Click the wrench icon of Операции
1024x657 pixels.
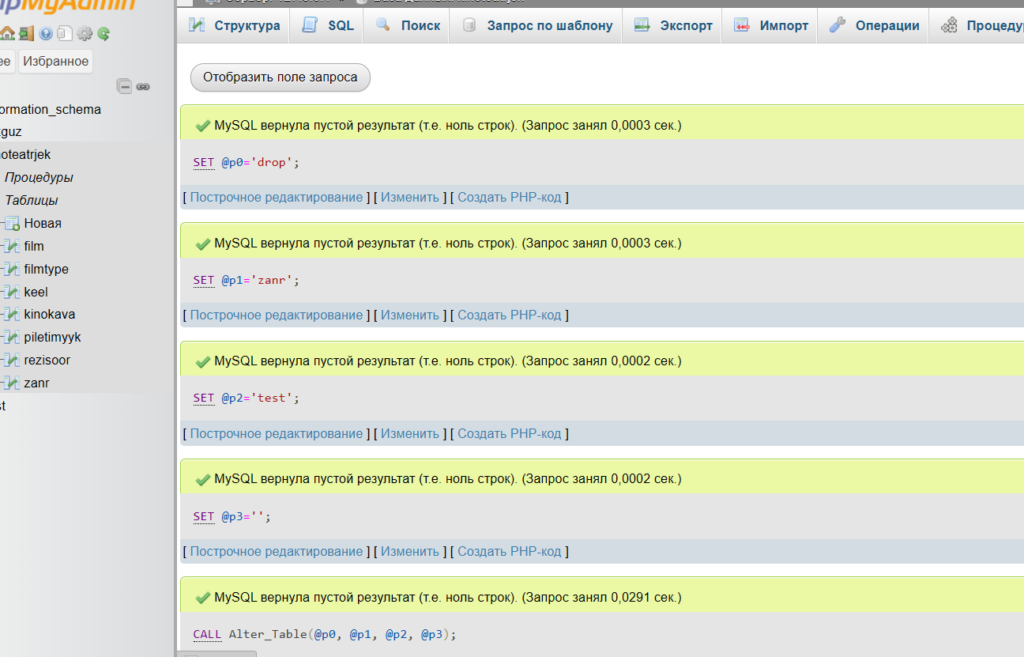pyautogui.click(x=838, y=25)
